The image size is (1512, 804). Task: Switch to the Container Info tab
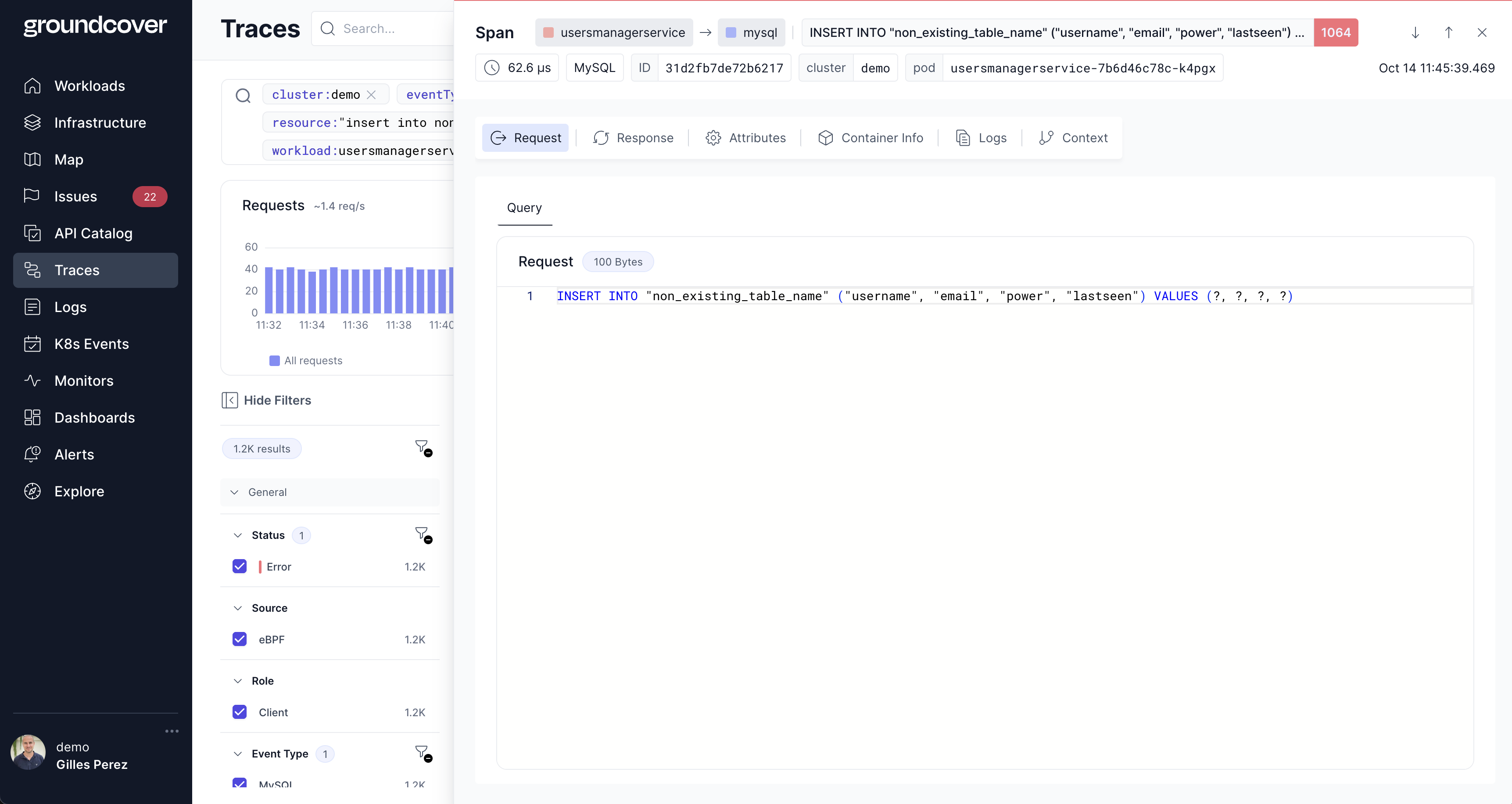coord(871,138)
